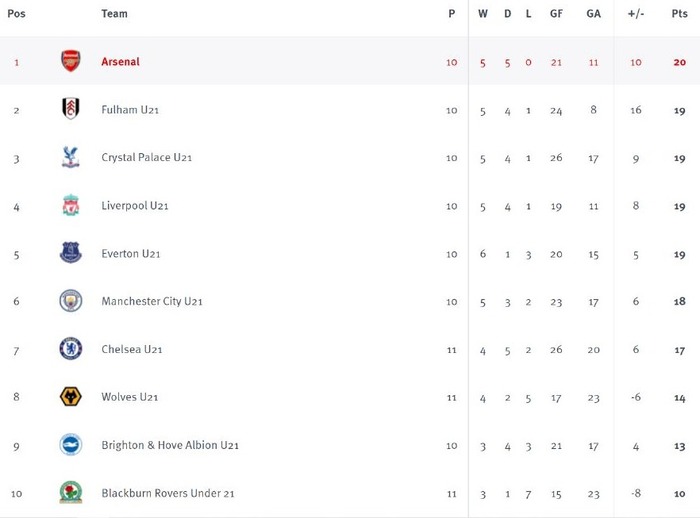Screen dimensions: 700x518
Task: Click Arsenal's 20 points value
Action: click(679, 62)
